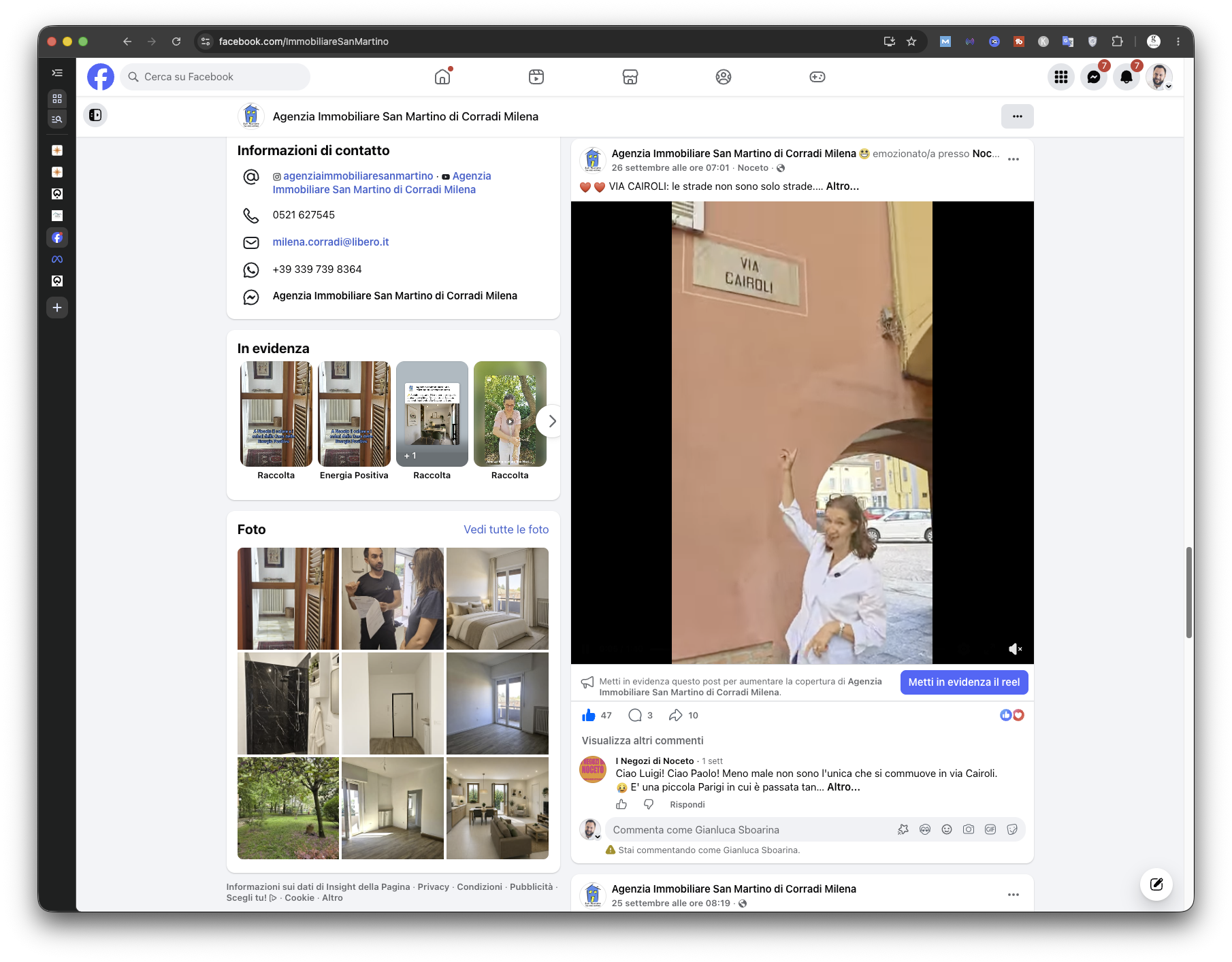Open the account profile menu
1232x962 pixels.
(x=1159, y=77)
